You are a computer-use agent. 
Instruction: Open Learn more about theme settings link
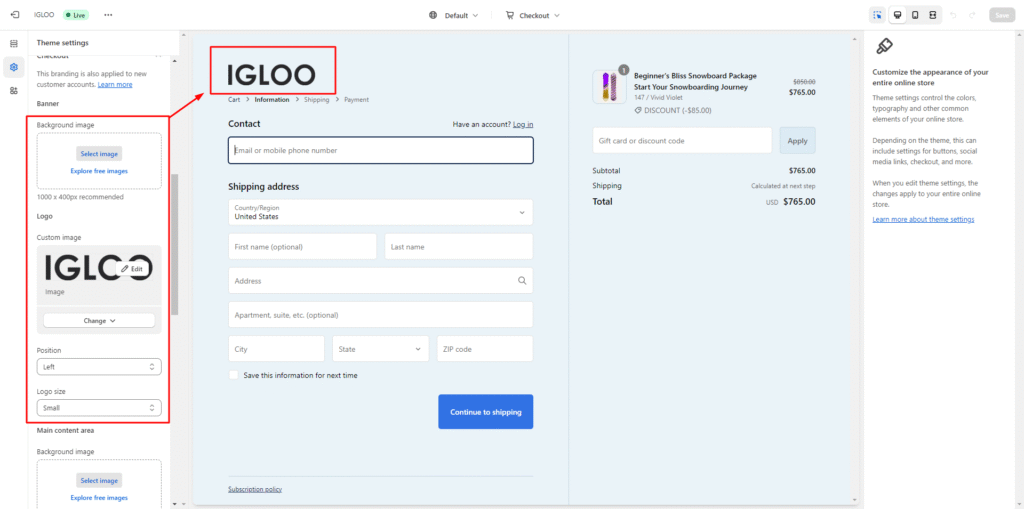point(922,219)
